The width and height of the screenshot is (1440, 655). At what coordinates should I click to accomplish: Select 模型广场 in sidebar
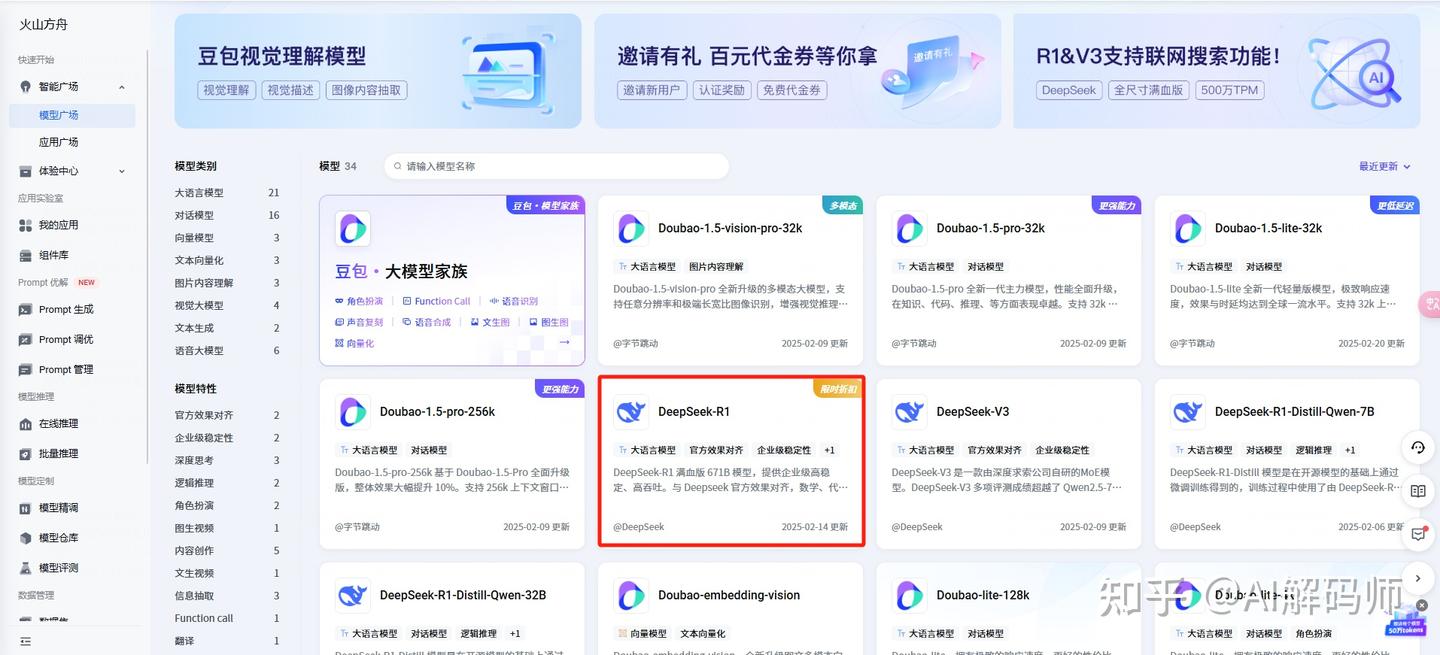pos(72,115)
